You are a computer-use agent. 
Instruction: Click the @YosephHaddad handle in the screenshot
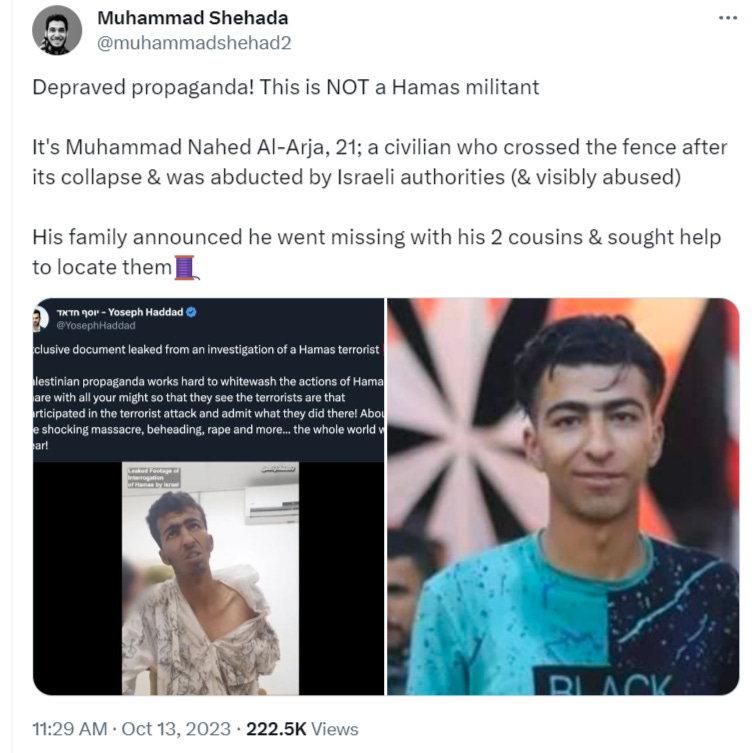point(96,325)
